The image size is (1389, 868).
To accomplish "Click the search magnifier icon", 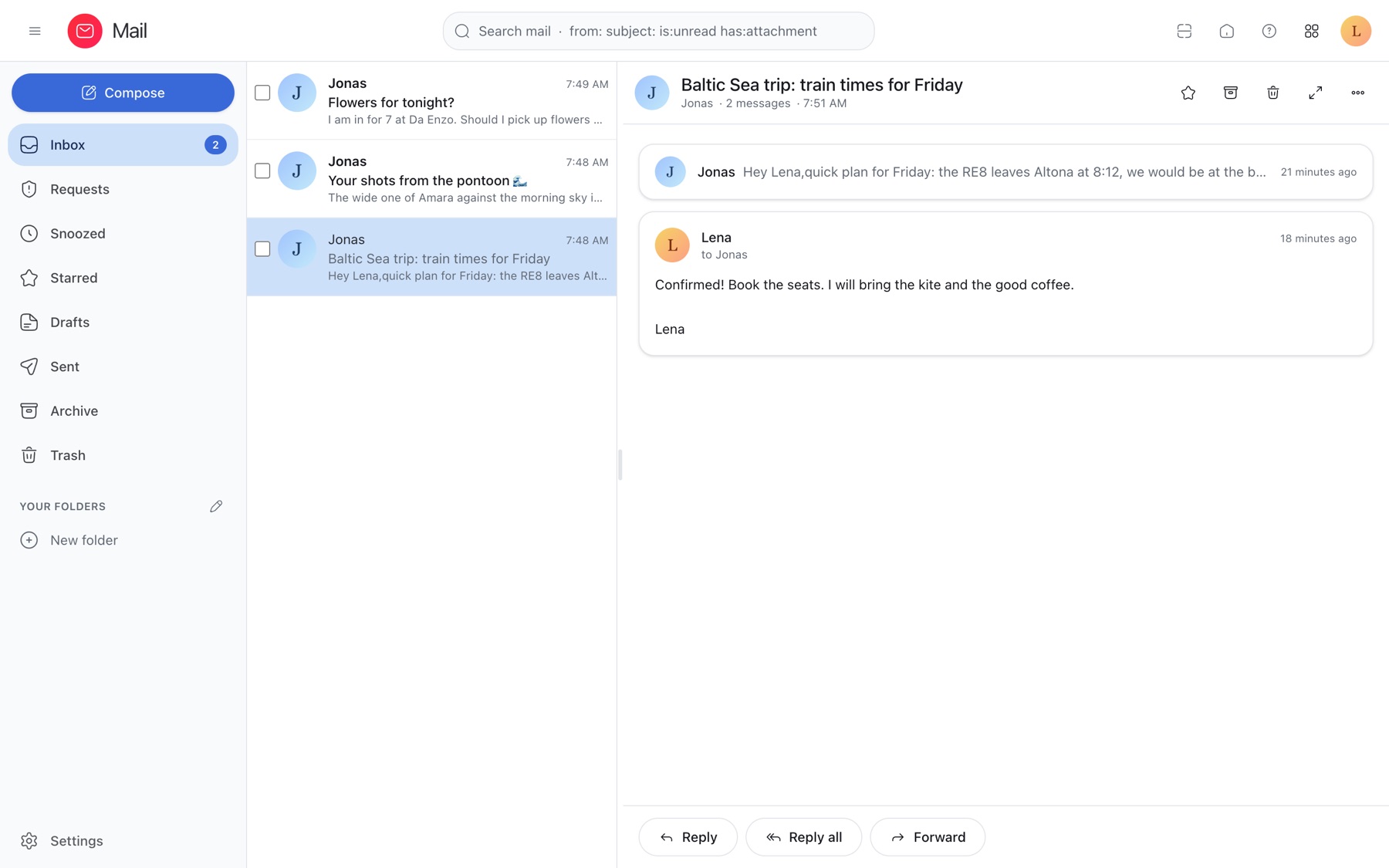I will 462,31.
